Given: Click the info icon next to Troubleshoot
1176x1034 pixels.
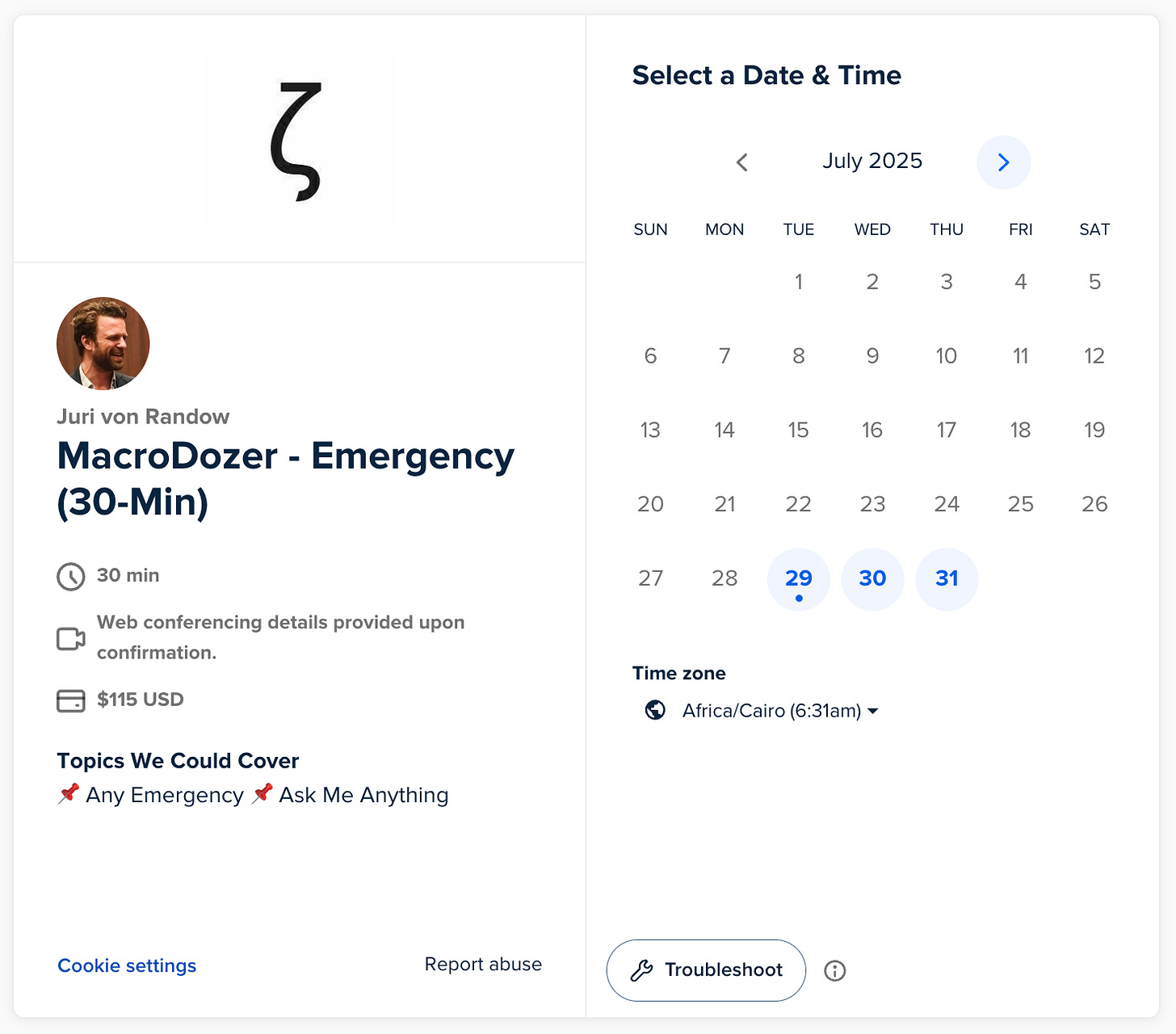Looking at the screenshot, I should pos(834,970).
